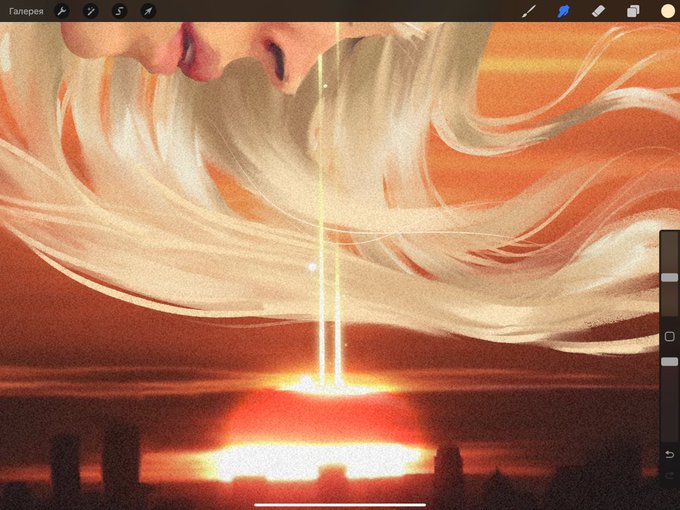Screen dimensions: 680x510
Task: Click the brush opacity slider handle
Action: [670, 361]
